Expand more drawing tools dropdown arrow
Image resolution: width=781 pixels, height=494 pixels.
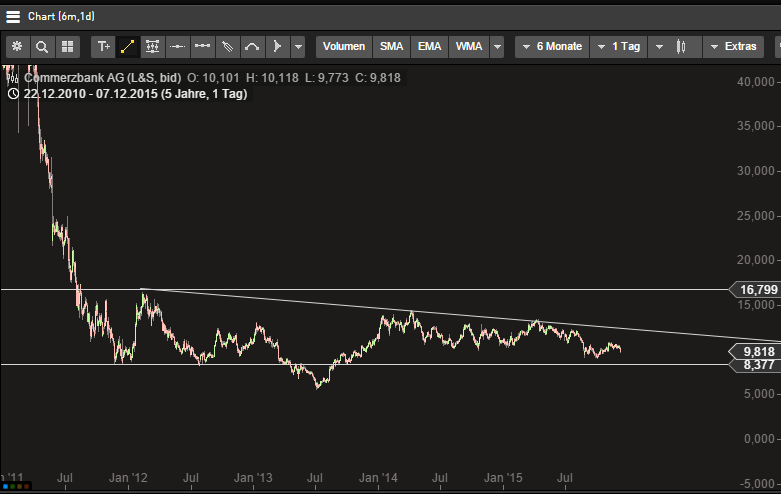pyautogui.click(x=297, y=47)
